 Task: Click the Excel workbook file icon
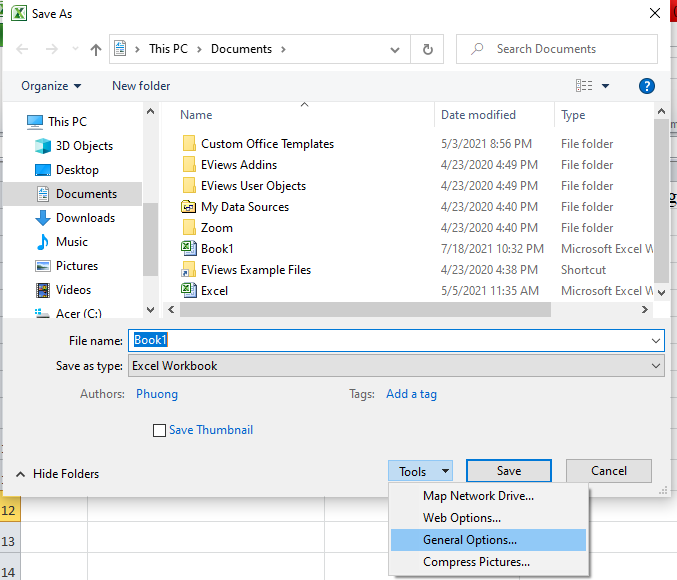pos(189,290)
